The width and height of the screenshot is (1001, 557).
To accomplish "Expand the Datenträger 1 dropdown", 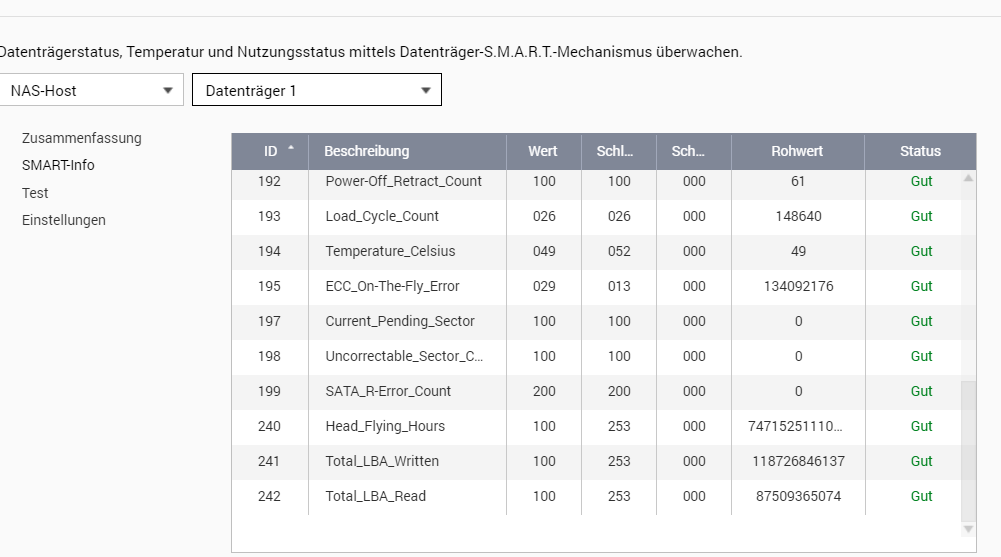I will [317, 90].
